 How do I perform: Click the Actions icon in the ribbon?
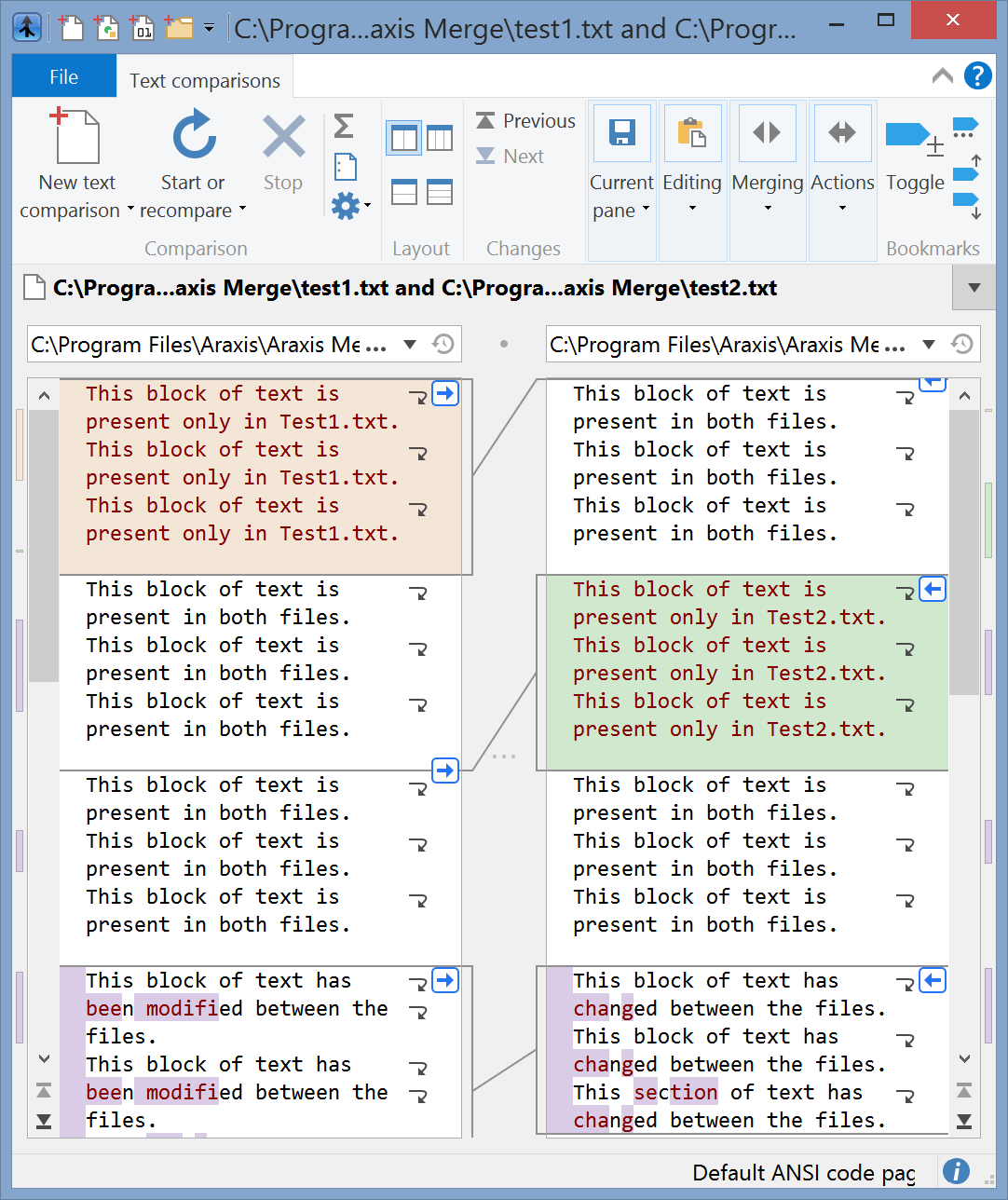pos(841,133)
